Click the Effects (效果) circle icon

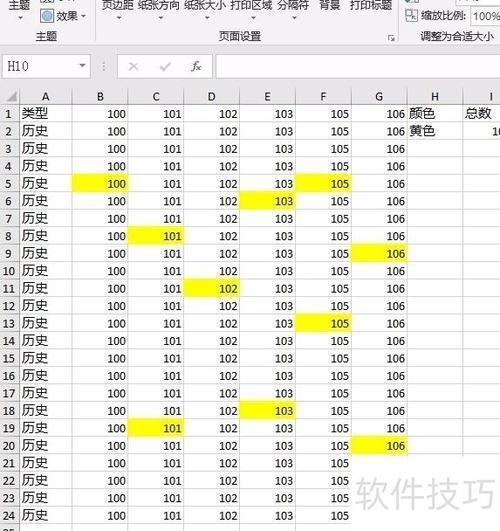click(47, 16)
